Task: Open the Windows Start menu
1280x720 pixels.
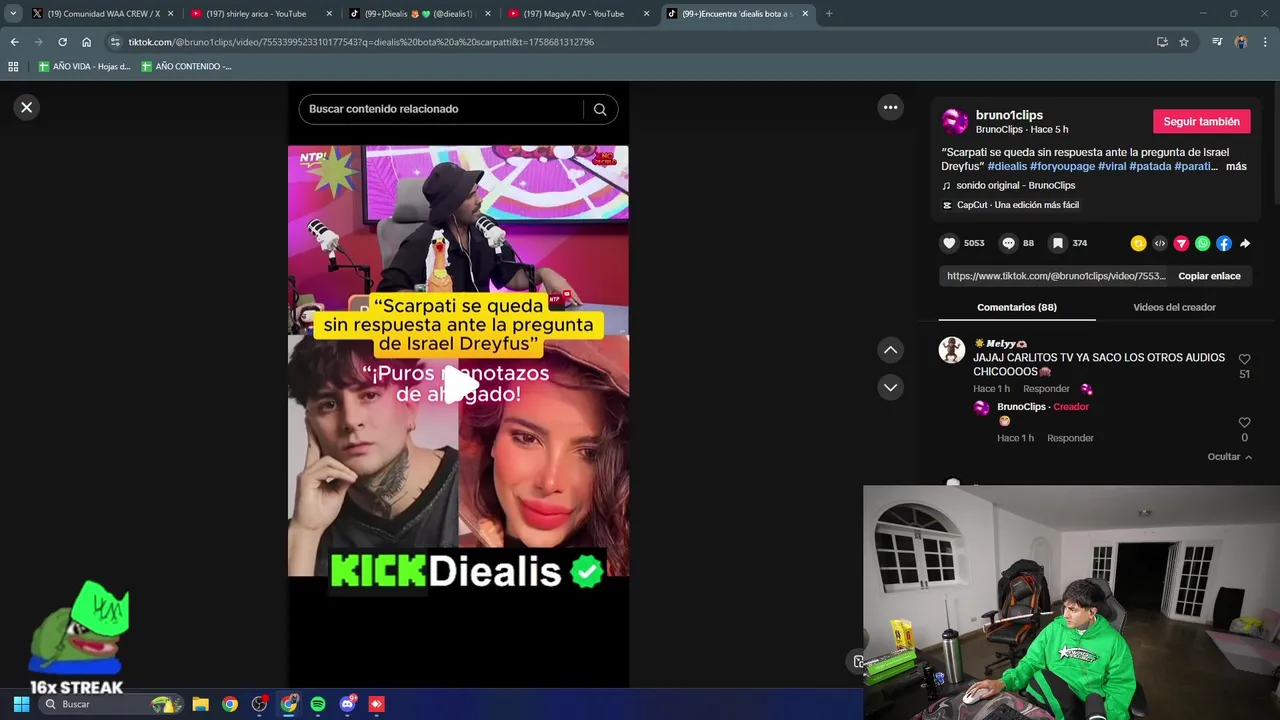Action: pyautogui.click(x=21, y=704)
